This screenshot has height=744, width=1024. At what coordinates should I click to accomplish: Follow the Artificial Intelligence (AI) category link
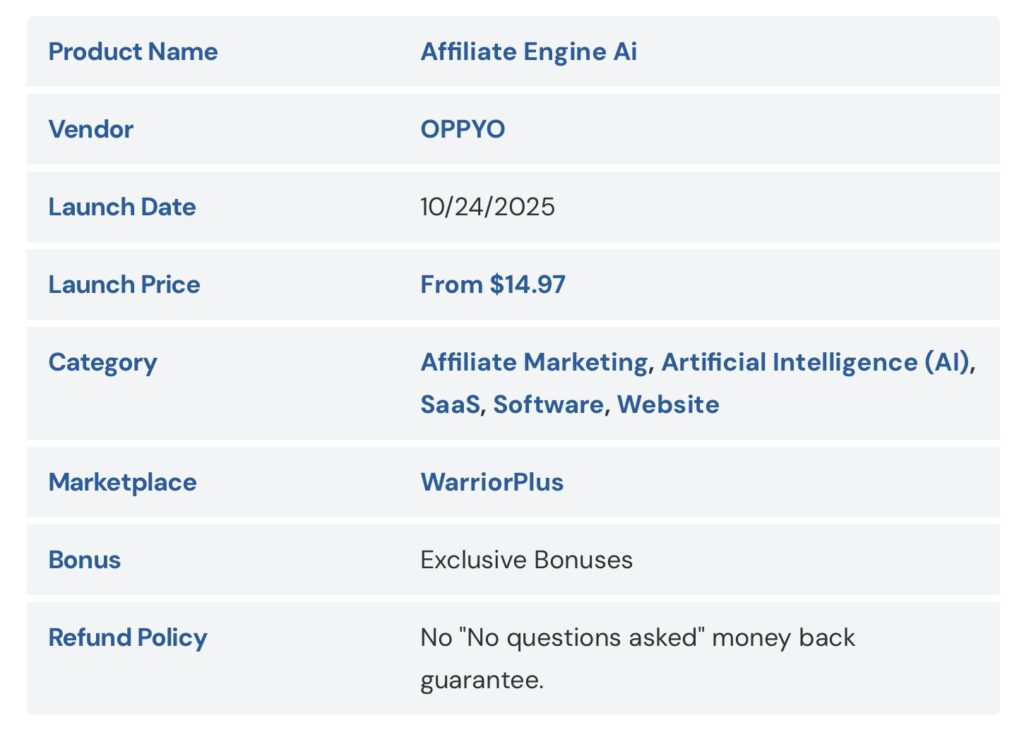pos(815,362)
